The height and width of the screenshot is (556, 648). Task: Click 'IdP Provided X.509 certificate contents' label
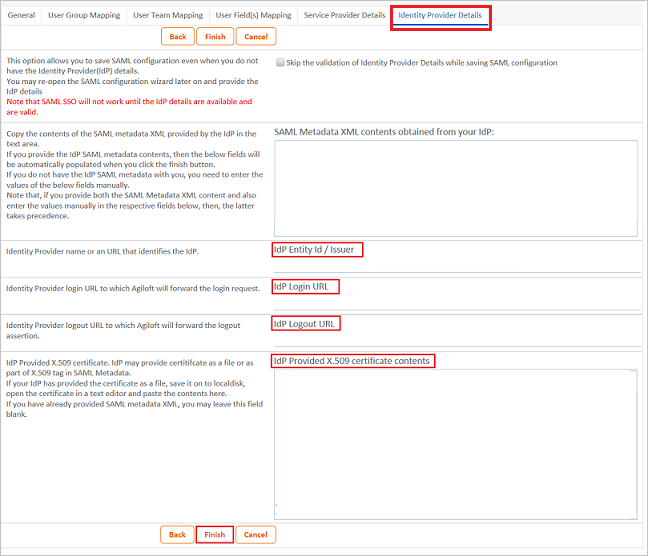coord(352,361)
